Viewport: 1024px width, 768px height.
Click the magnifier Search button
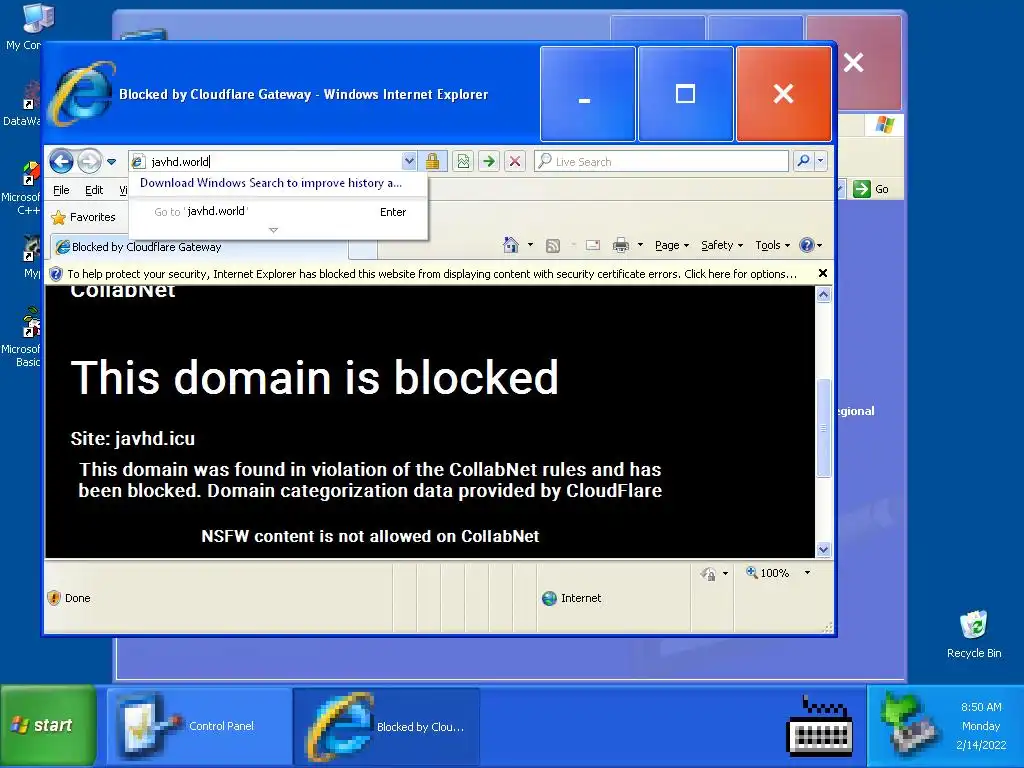tap(803, 161)
